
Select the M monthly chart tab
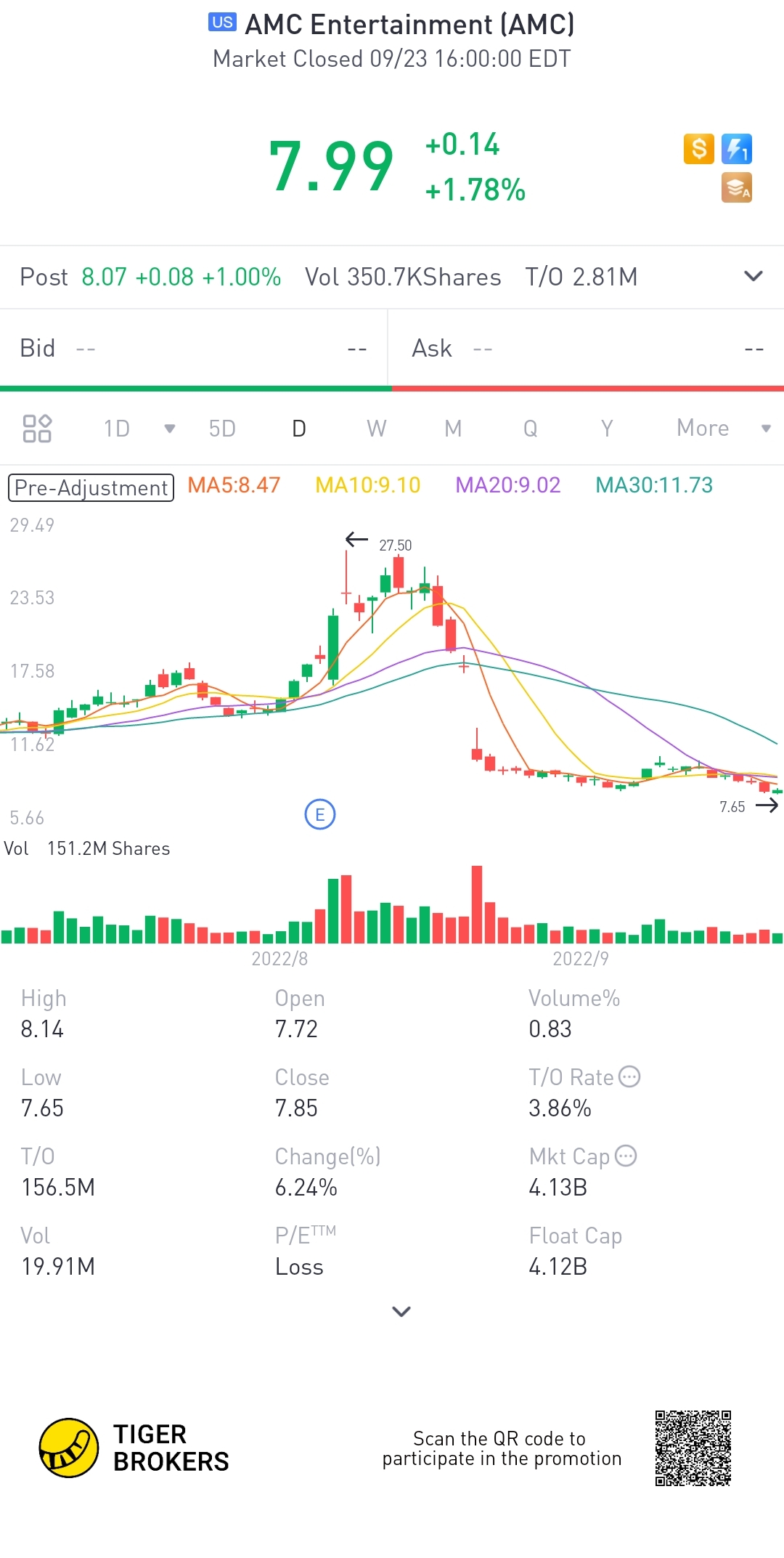[453, 429]
